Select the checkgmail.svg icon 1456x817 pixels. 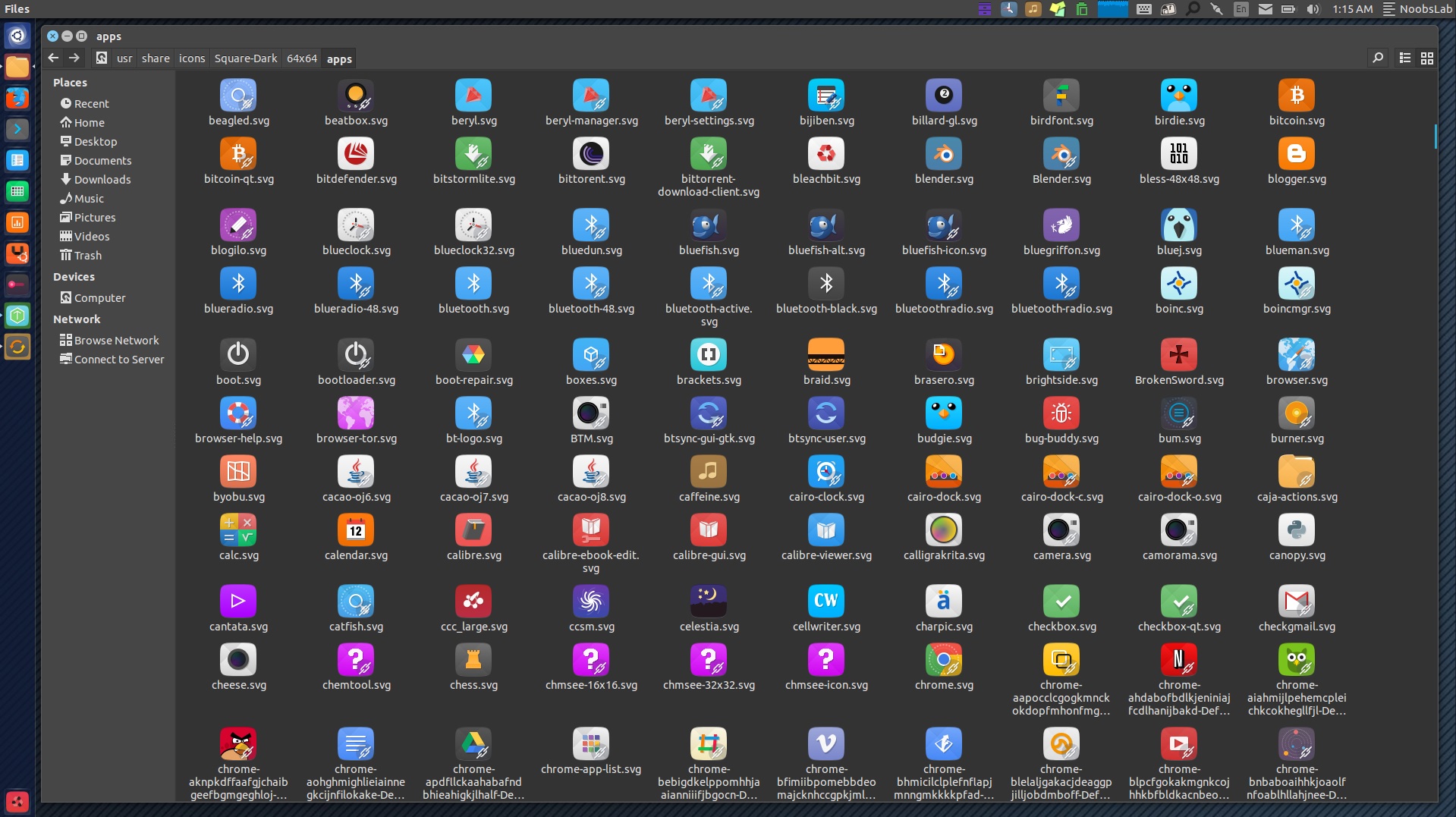pos(1297,602)
